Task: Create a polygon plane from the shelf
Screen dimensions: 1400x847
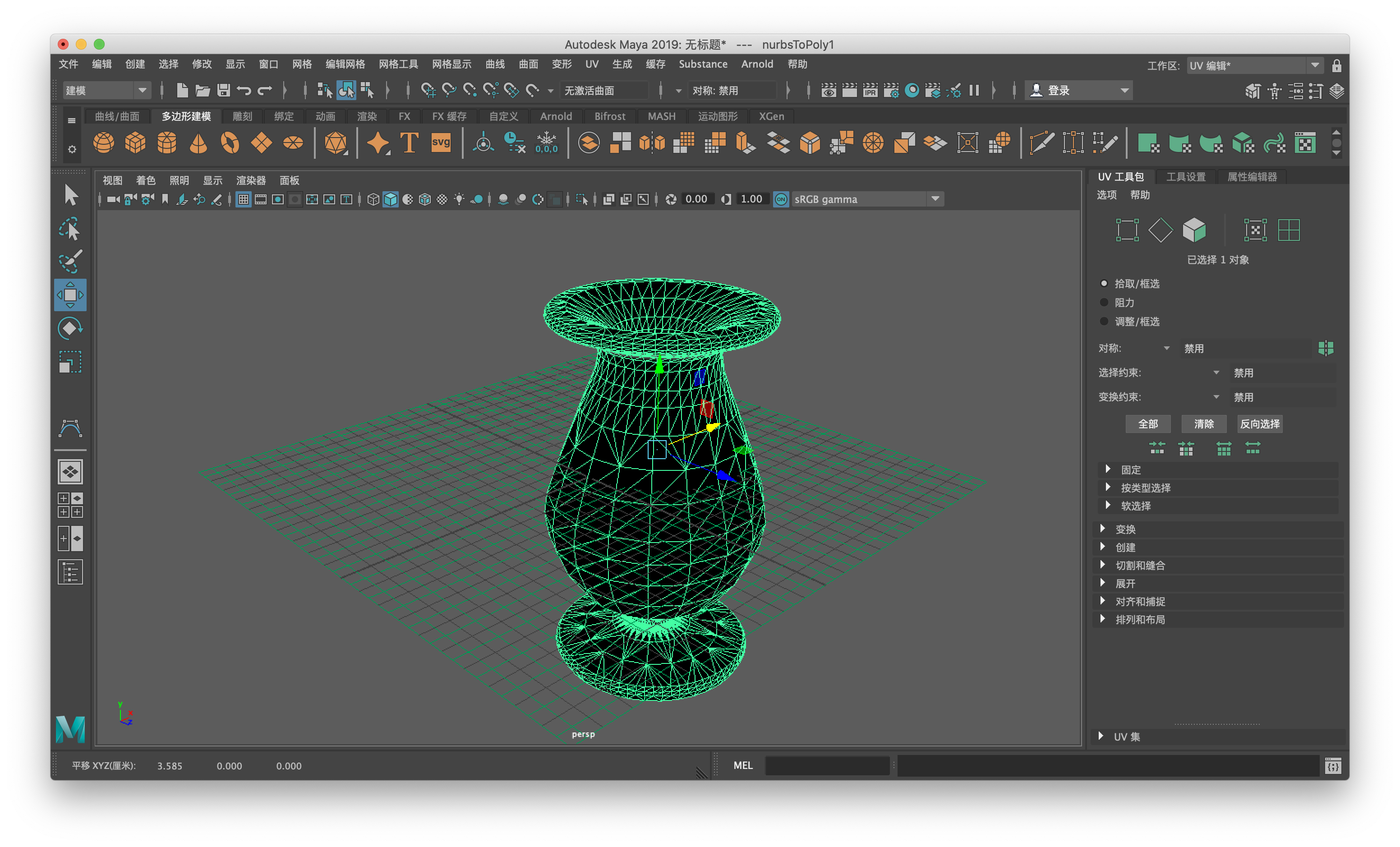Action: click(x=261, y=143)
